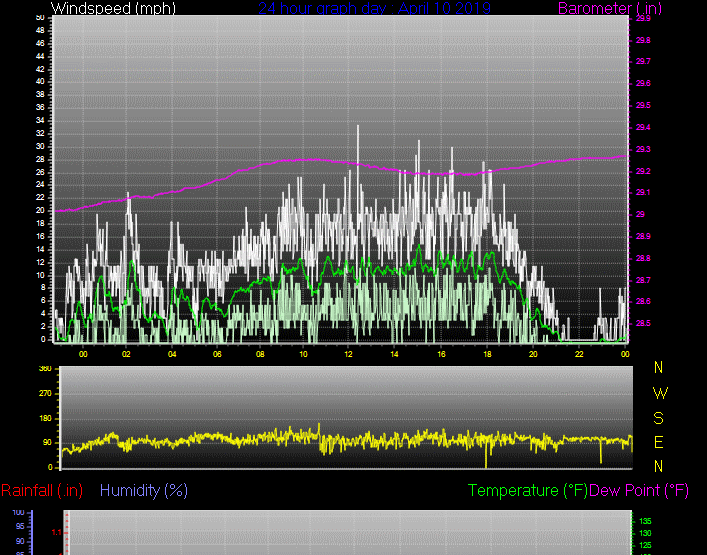Click the barometer scale value 29.9
Viewport: 707px width, 555px height.
tap(643, 18)
